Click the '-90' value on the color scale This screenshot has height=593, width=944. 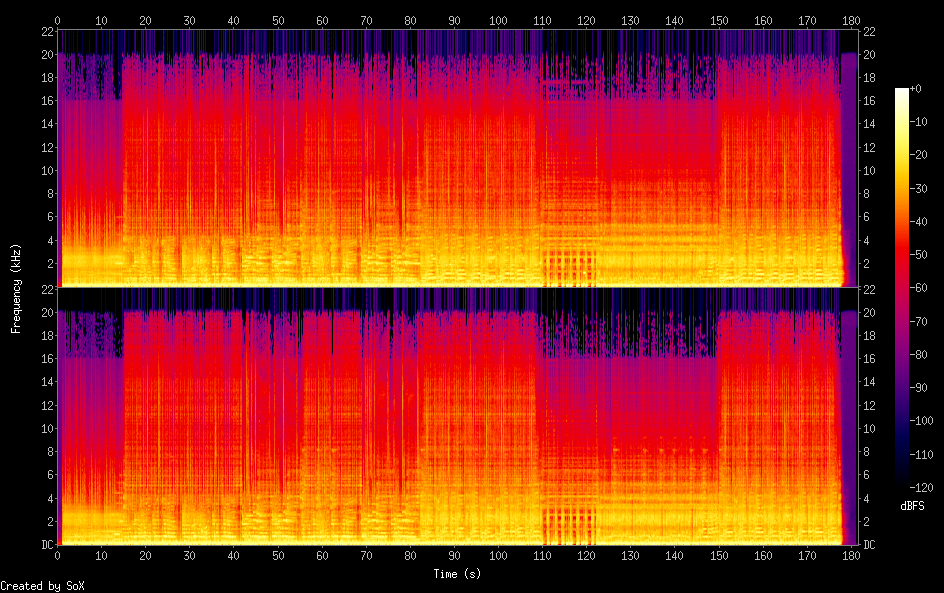point(918,388)
